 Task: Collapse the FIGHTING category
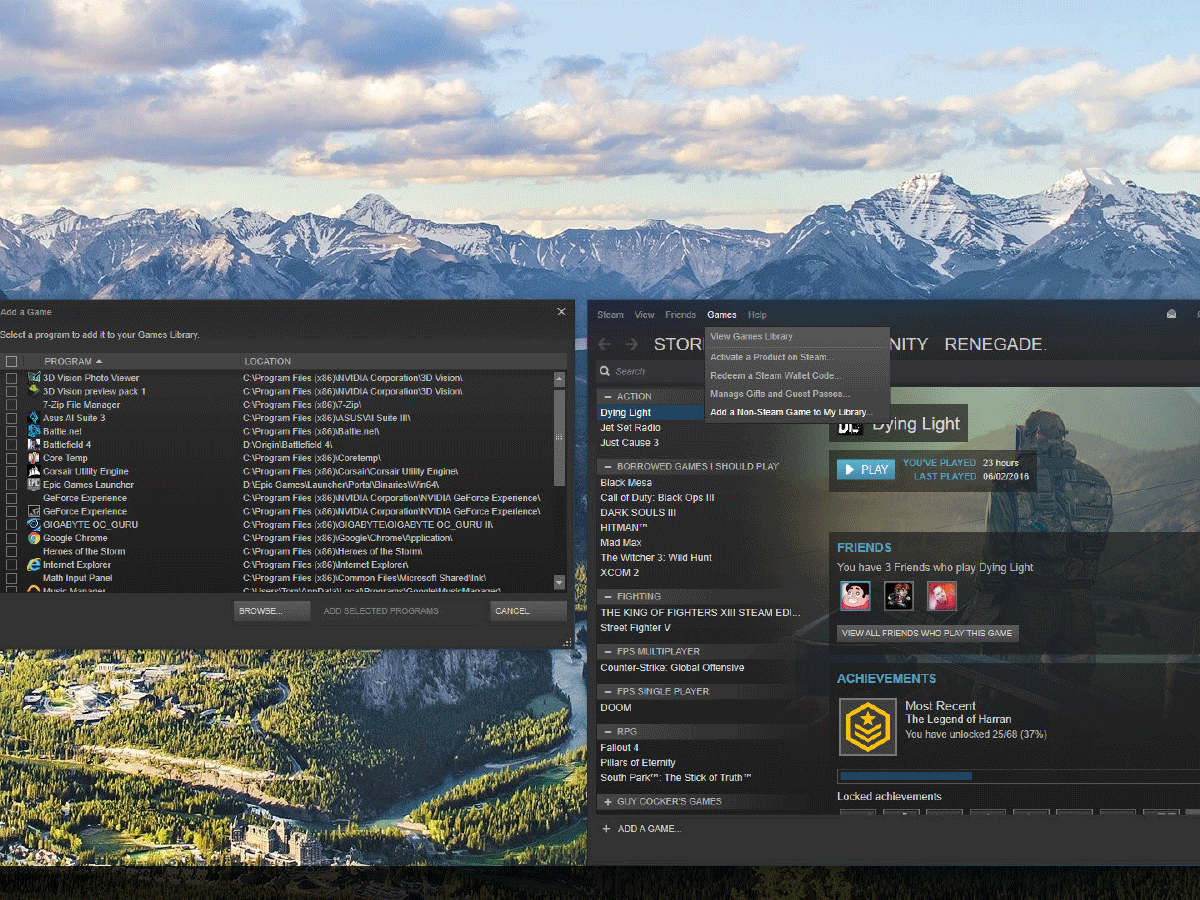click(x=607, y=596)
